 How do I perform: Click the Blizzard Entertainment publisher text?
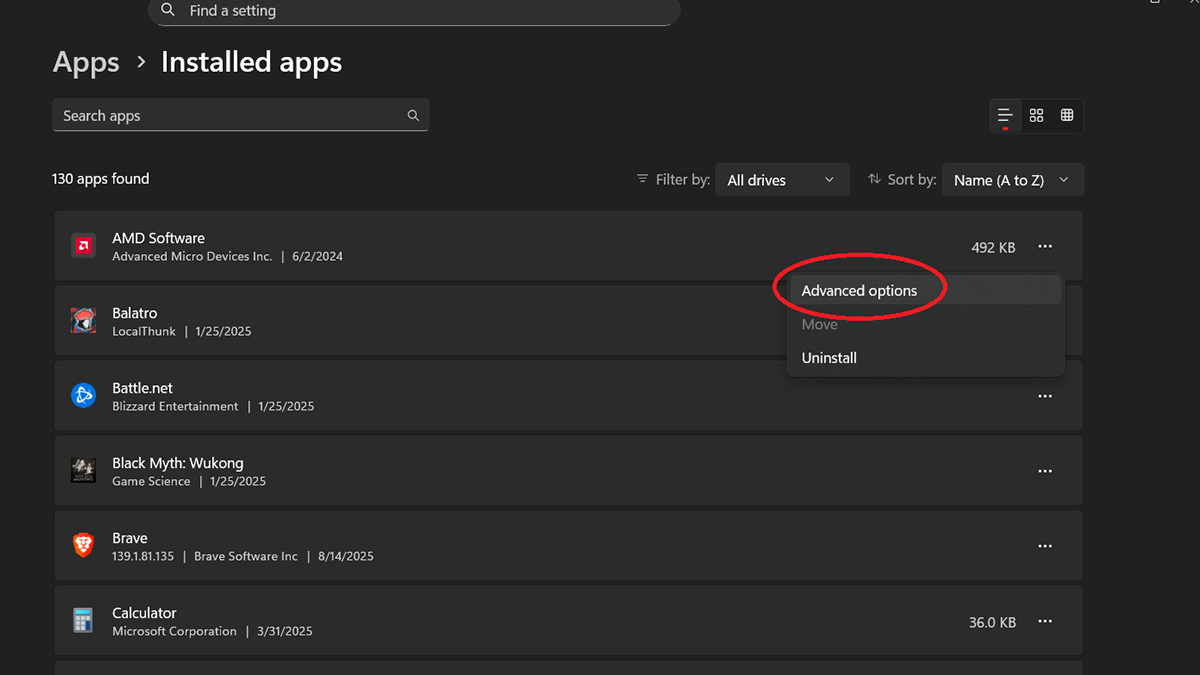pos(175,407)
